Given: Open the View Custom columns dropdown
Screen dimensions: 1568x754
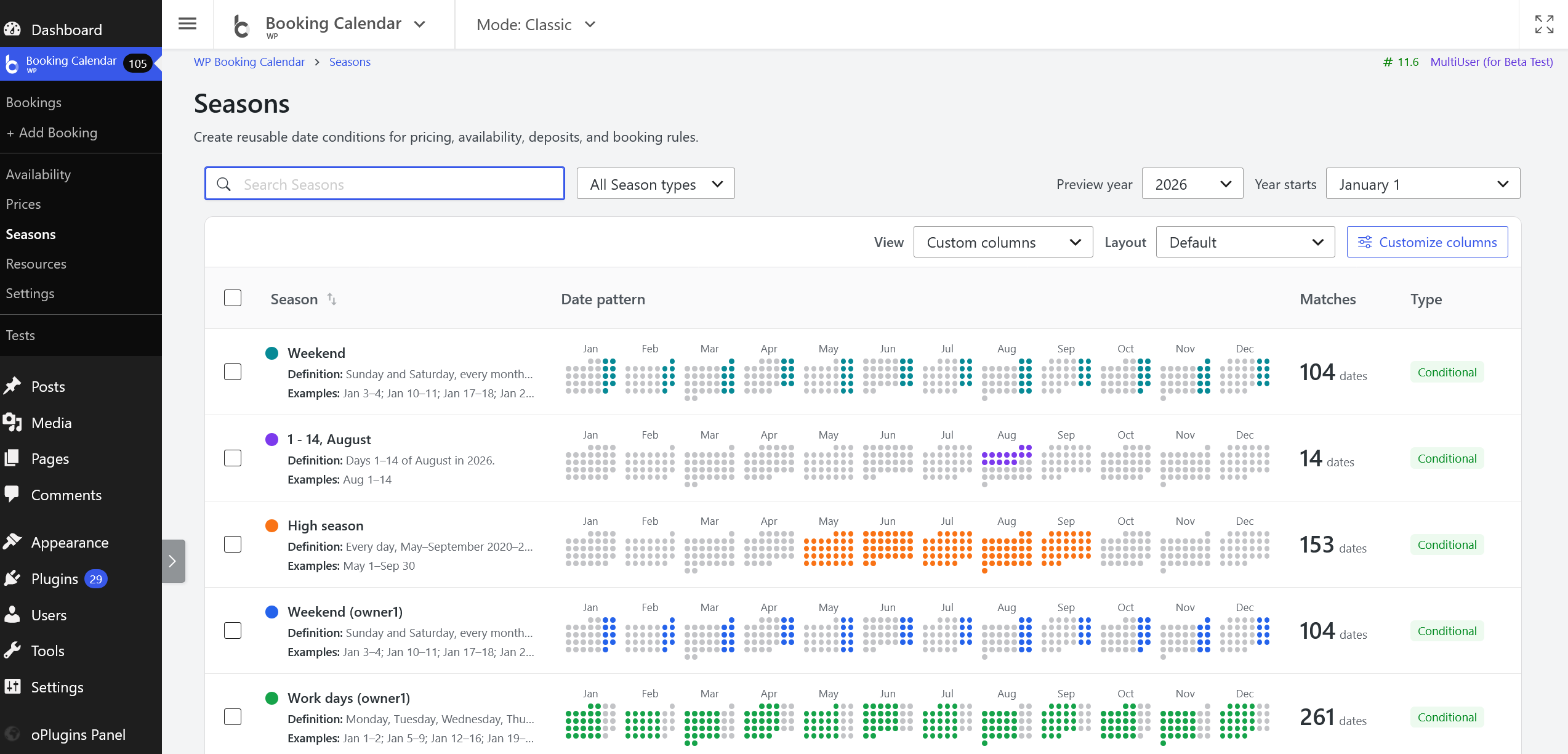Looking at the screenshot, I should point(1003,242).
